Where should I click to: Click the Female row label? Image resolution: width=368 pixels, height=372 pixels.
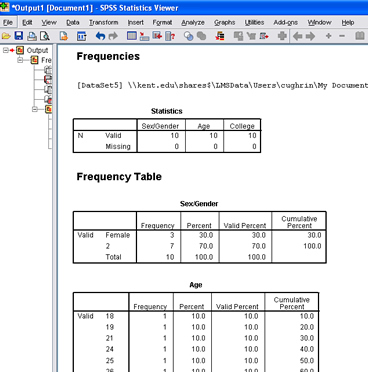118,235
